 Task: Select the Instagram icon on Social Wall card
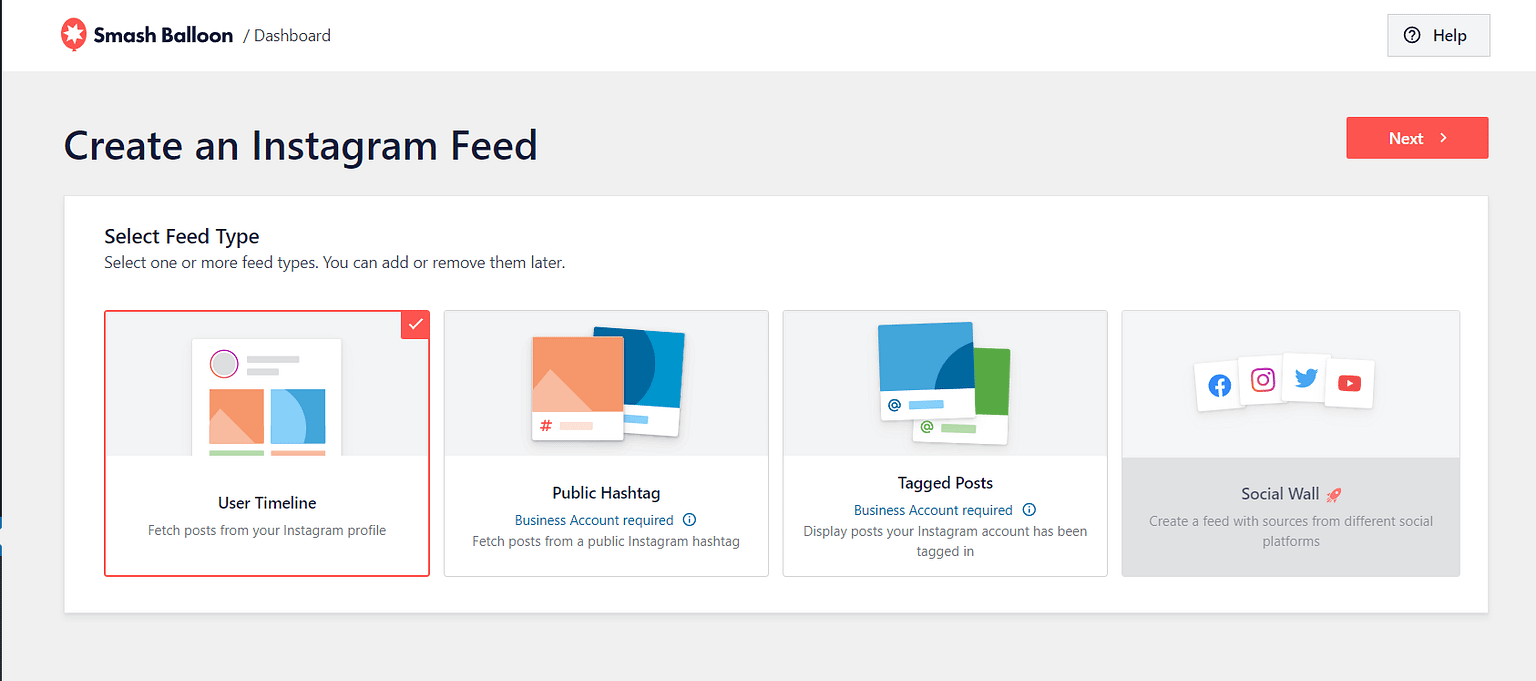point(1262,381)
